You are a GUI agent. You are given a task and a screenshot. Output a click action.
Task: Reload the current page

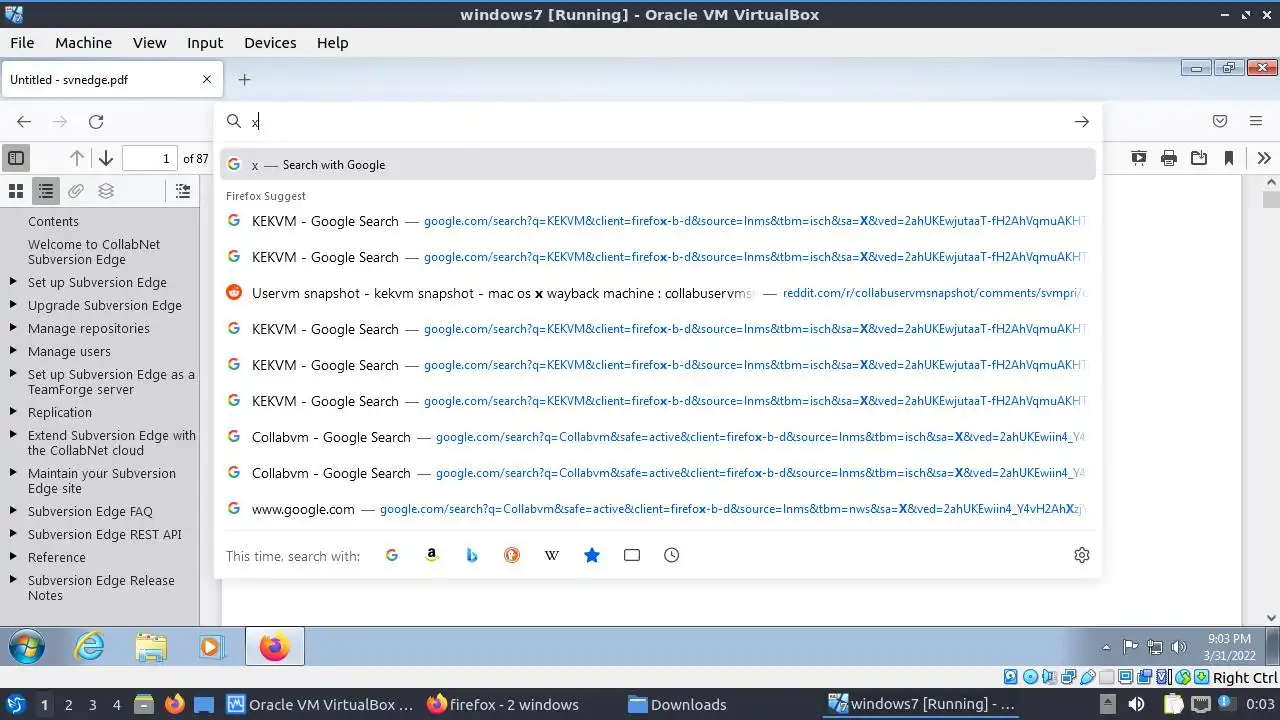pos(96,121)
